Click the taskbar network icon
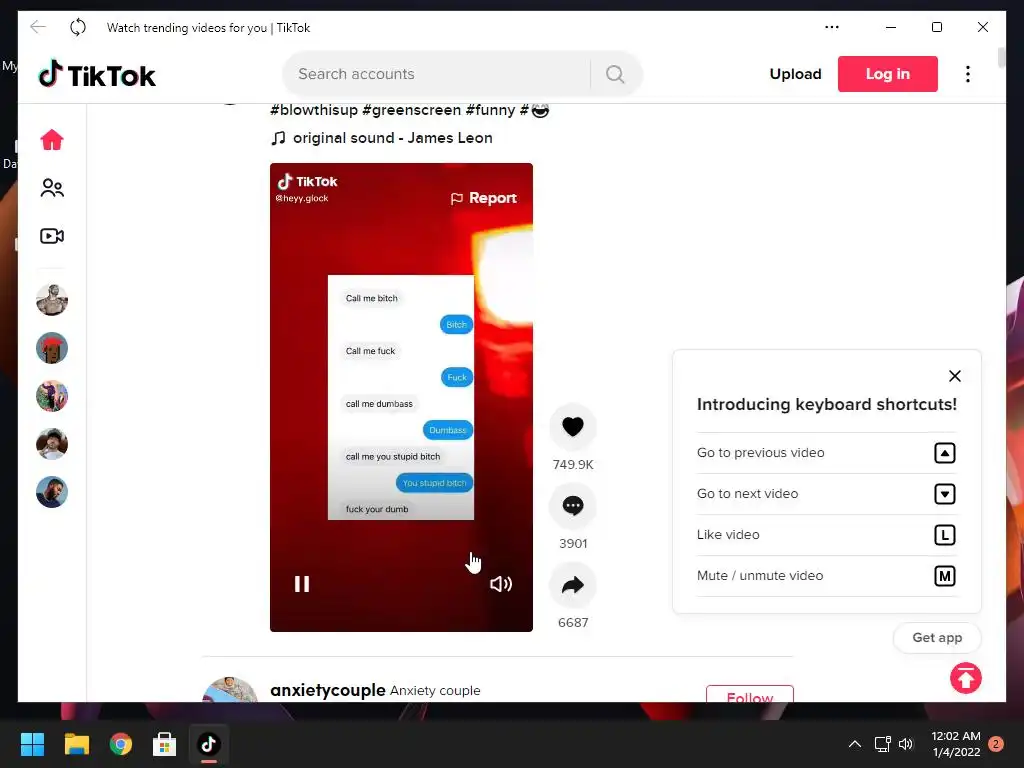Image resolution: width=1024 pixels, height=768 pixels. click(882, 744)
